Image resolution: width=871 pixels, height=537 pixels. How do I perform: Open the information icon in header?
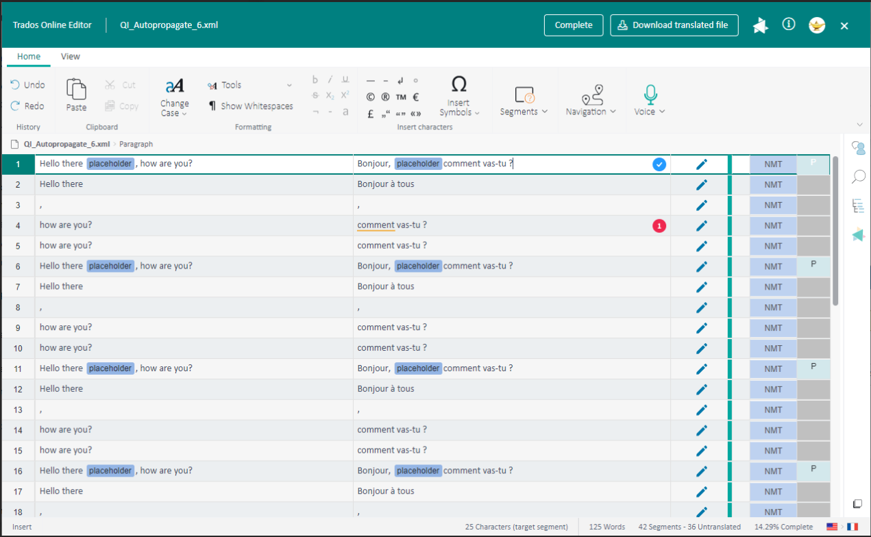(788, 25)
